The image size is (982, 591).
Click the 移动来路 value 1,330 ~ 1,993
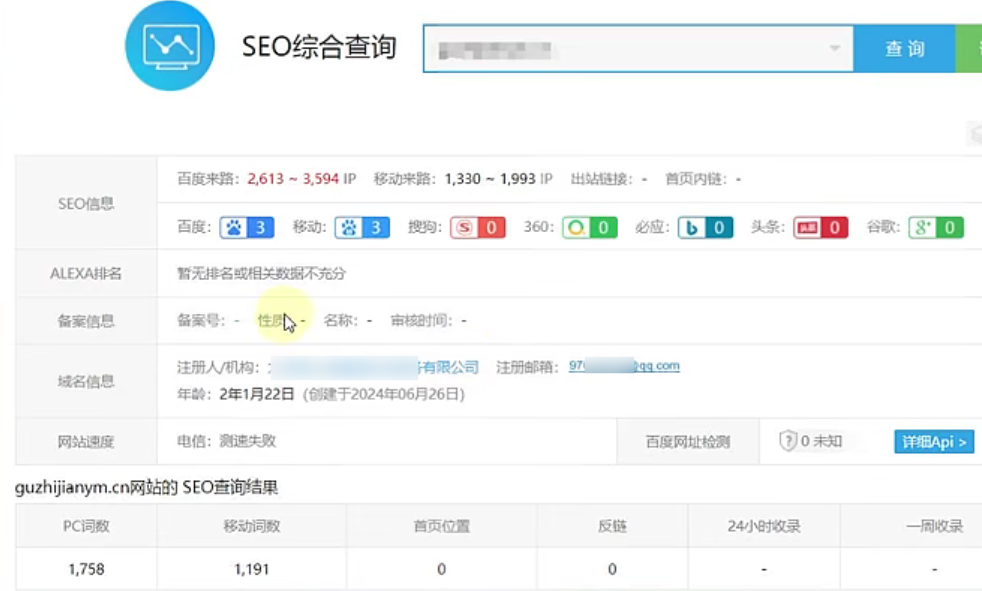490,179
